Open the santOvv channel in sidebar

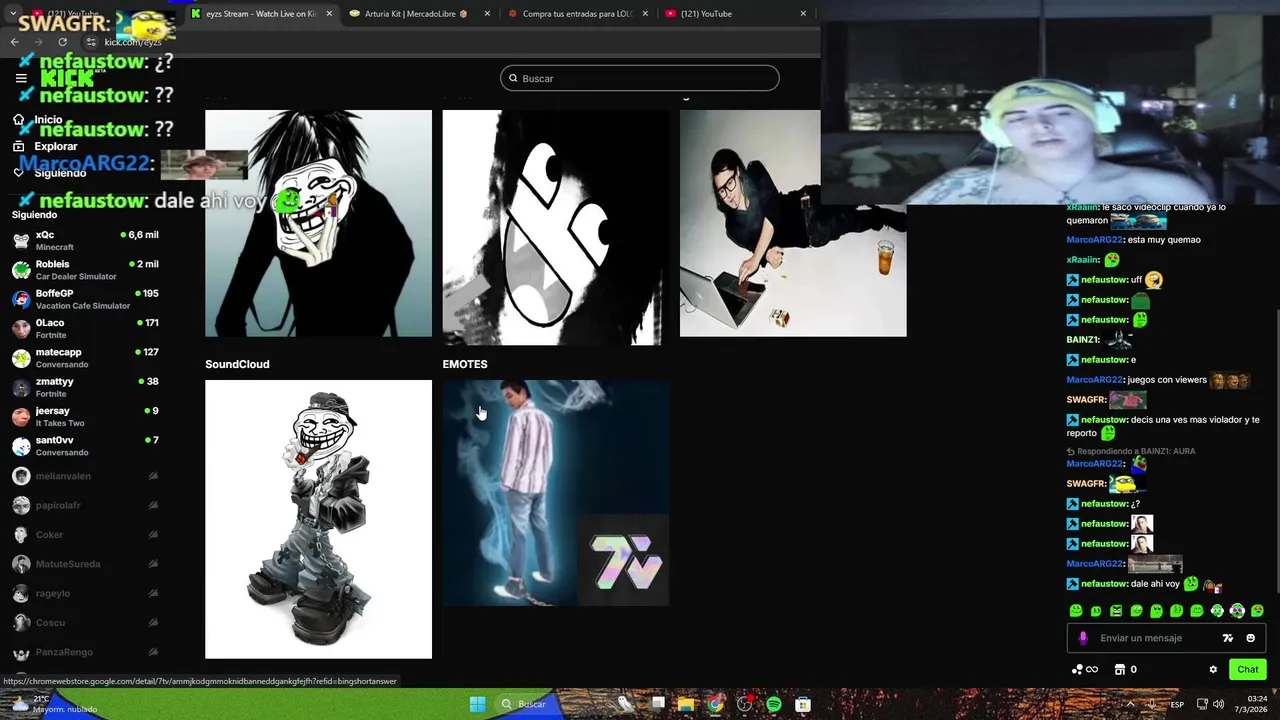click(x=85, y=446)
